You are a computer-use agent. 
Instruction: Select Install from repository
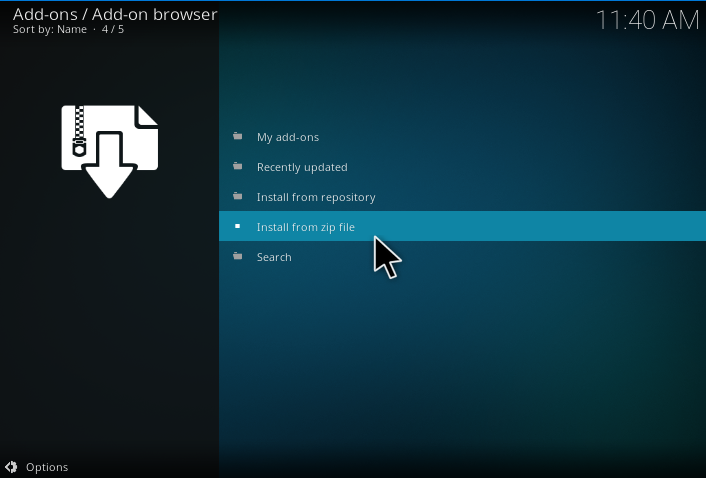462,197
